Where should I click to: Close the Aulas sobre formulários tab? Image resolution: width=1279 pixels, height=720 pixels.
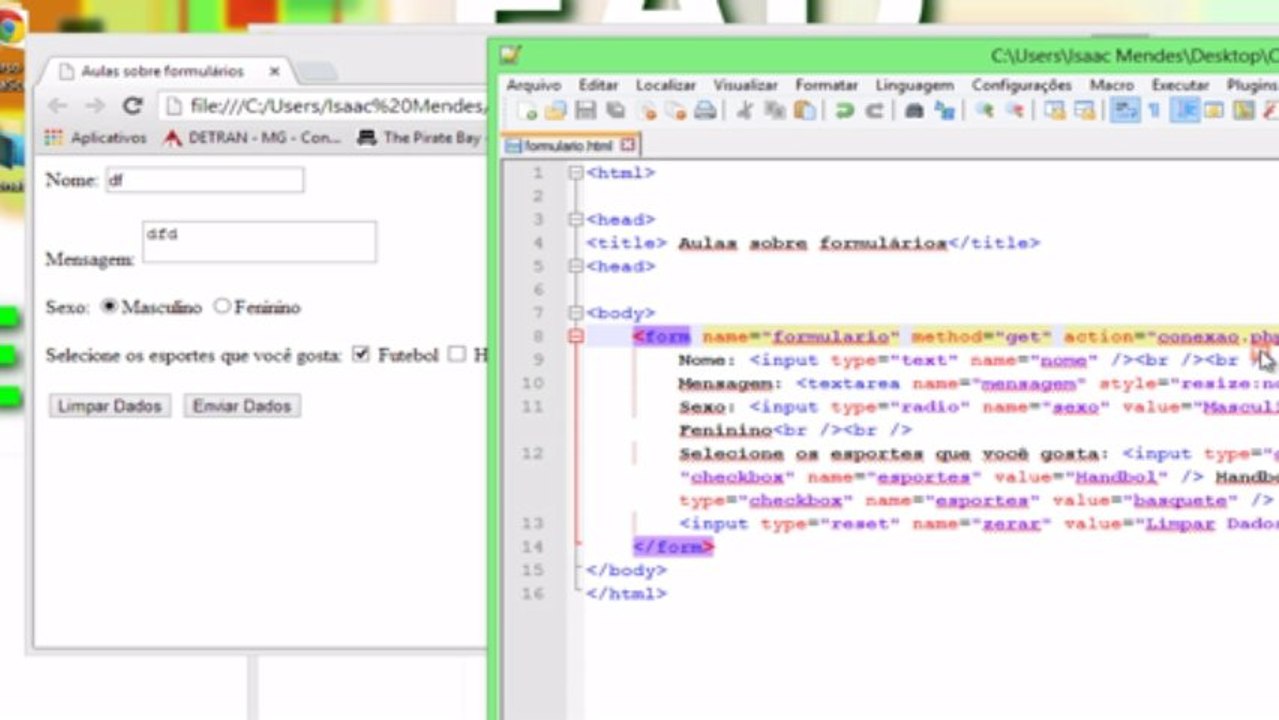click(x=274, y=72)
